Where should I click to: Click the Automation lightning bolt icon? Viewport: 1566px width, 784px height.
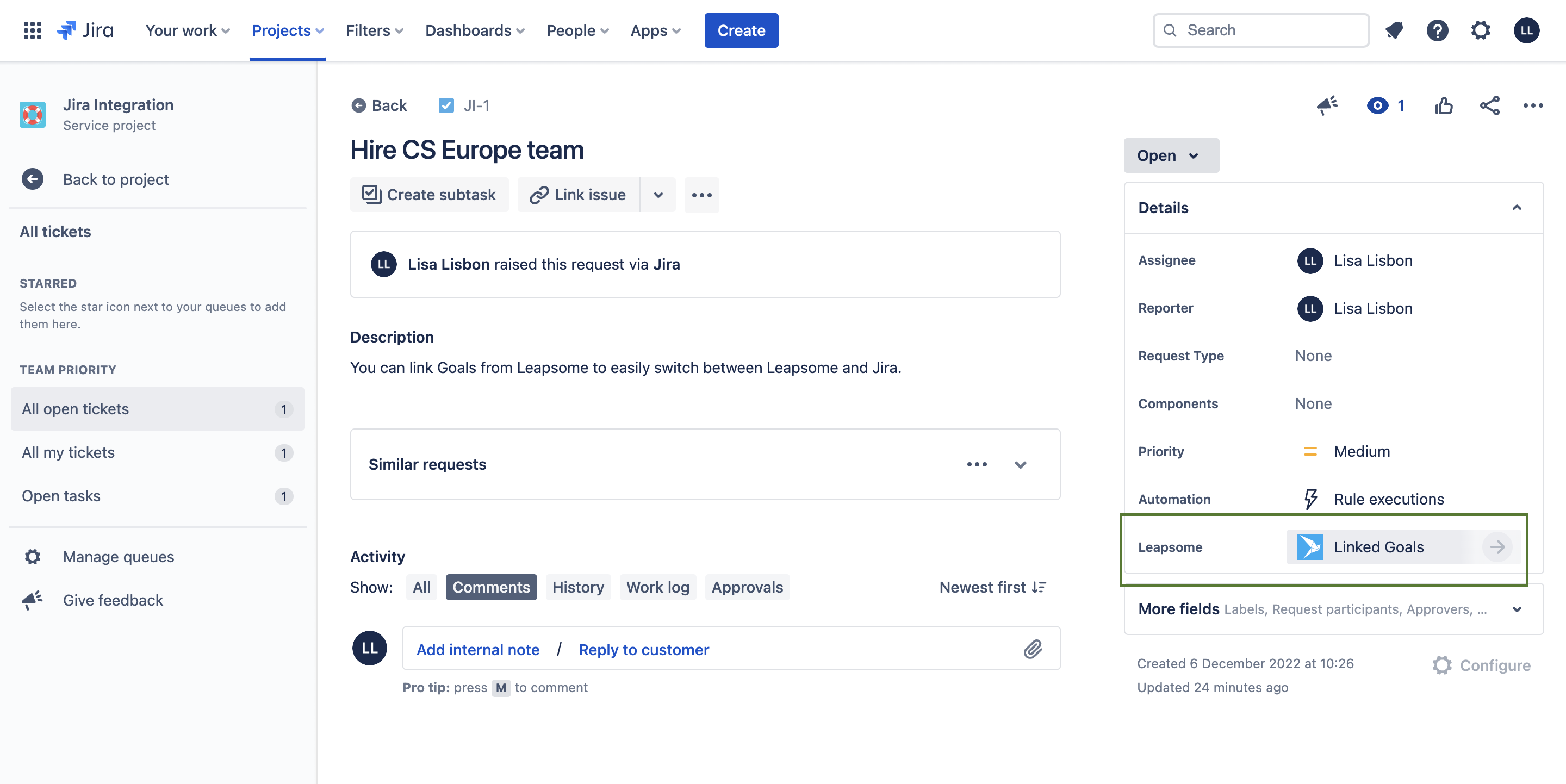(x=1310, y=499)
